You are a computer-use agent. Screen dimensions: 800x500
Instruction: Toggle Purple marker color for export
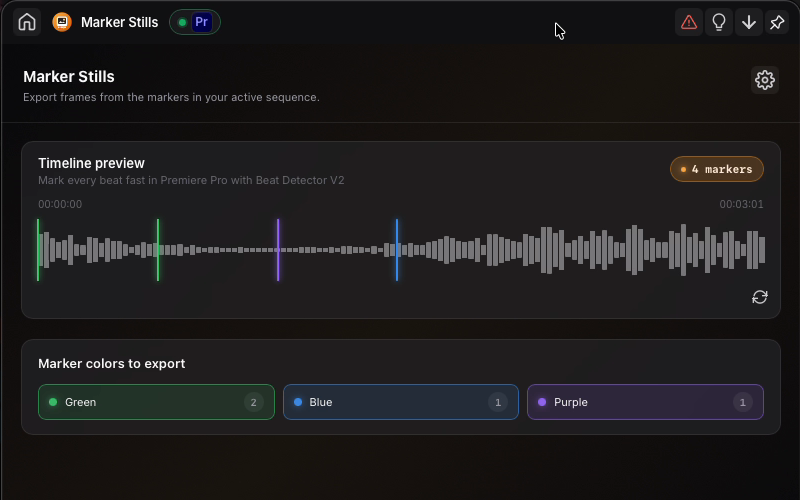pyautogui.click(x=645, y=402)
